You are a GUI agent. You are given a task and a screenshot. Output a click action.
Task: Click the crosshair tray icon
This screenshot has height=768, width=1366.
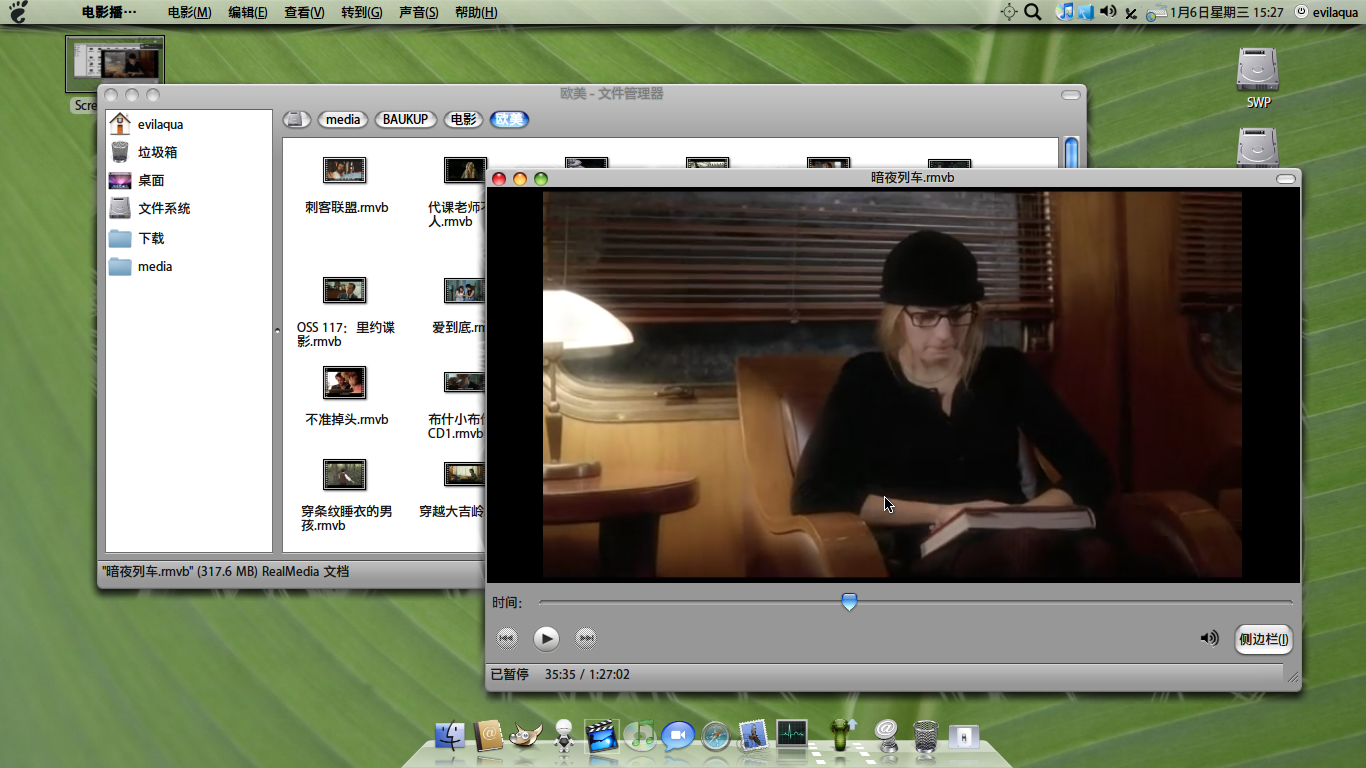pyautogui.click(x=1008, y=12)
